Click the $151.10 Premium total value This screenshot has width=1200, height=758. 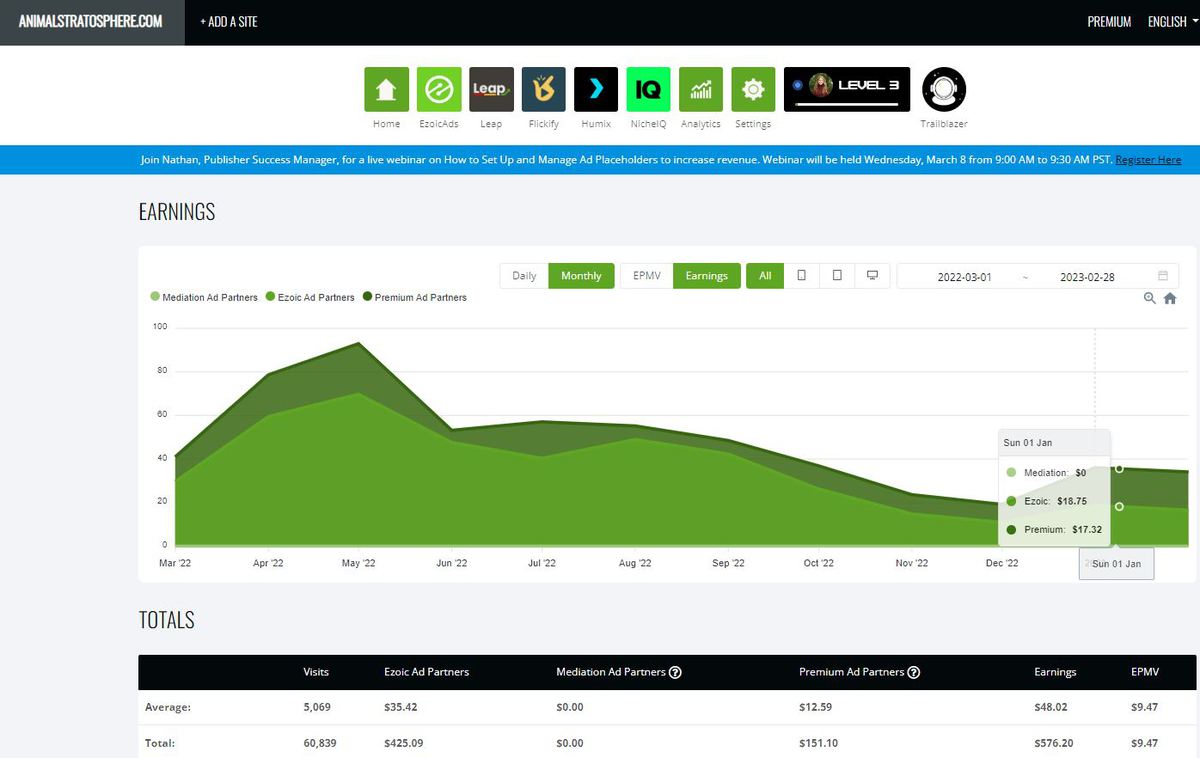pyautogui.click(x=819, y=743)
